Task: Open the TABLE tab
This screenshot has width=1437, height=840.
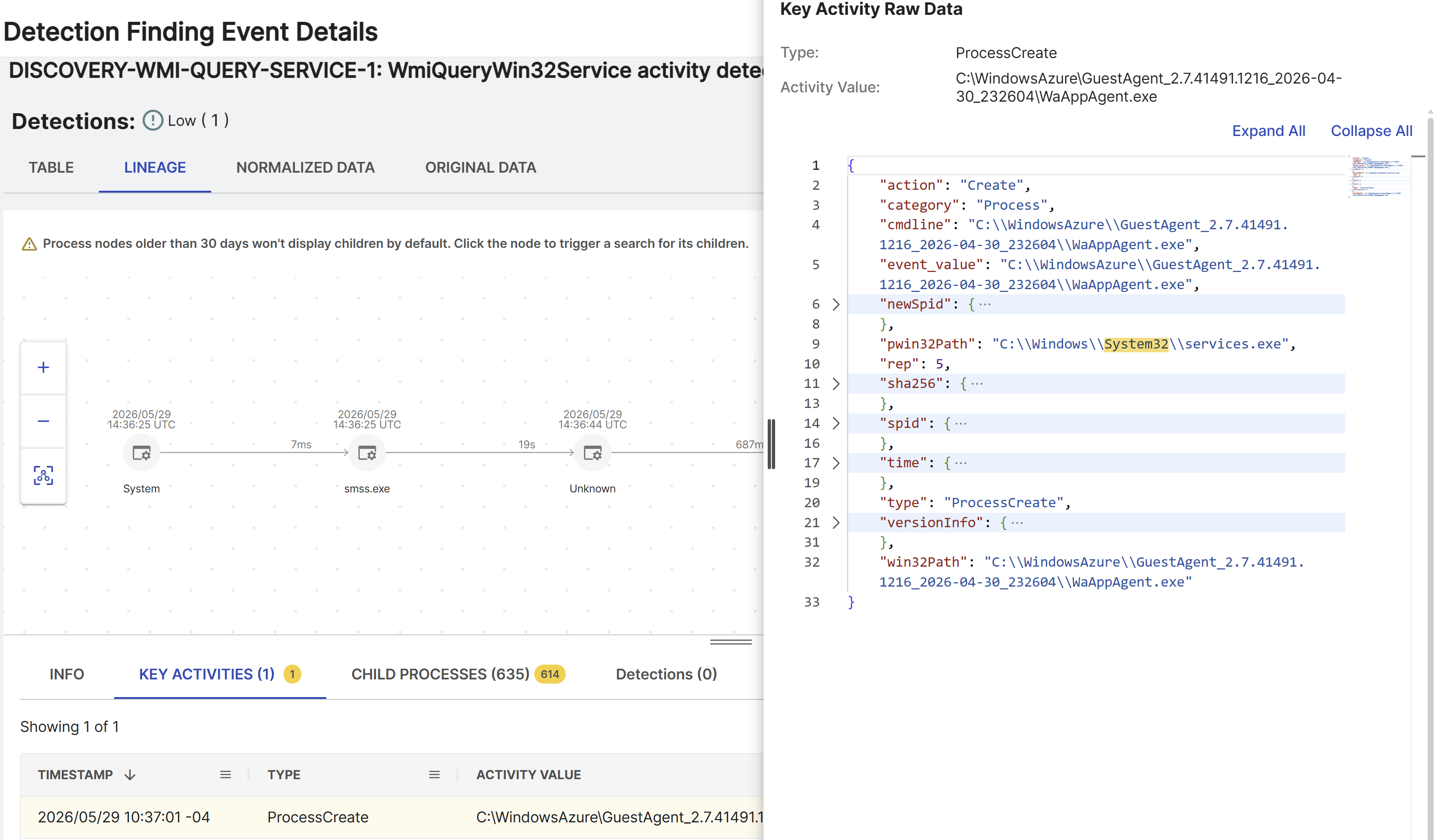Action: 52,168
